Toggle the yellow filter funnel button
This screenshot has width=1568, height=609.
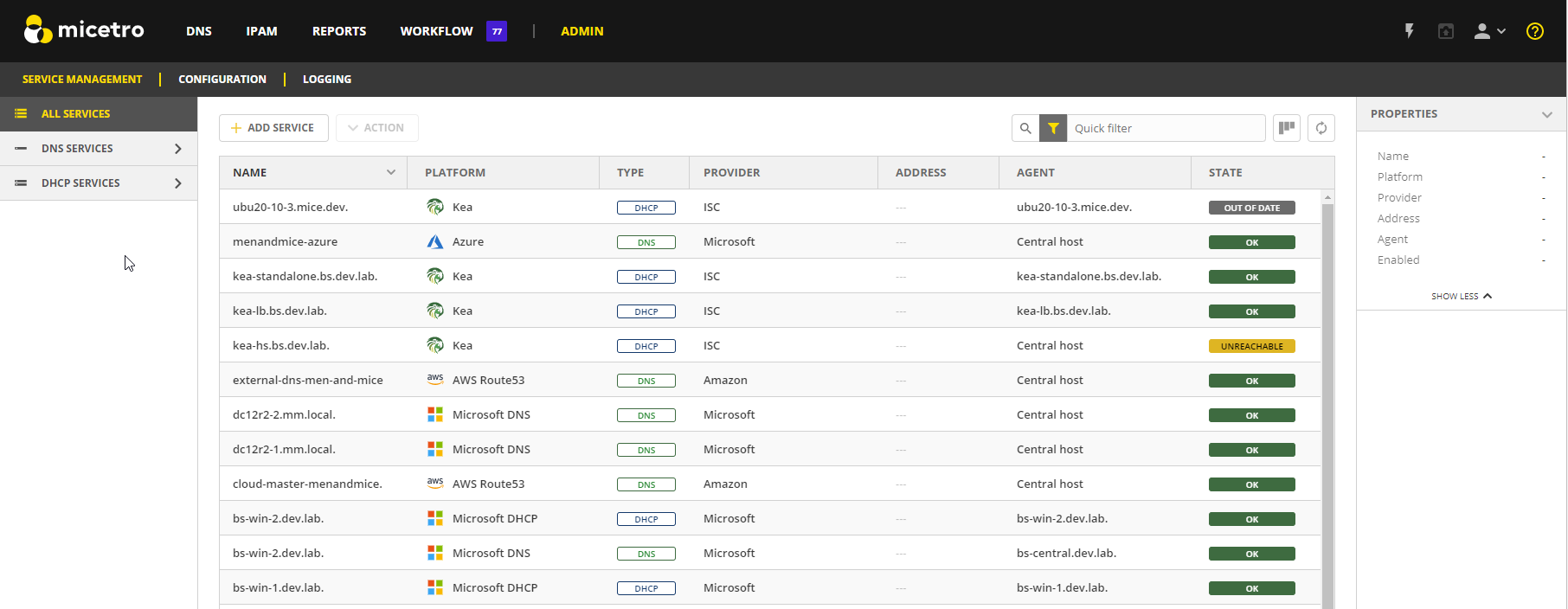1053,128
